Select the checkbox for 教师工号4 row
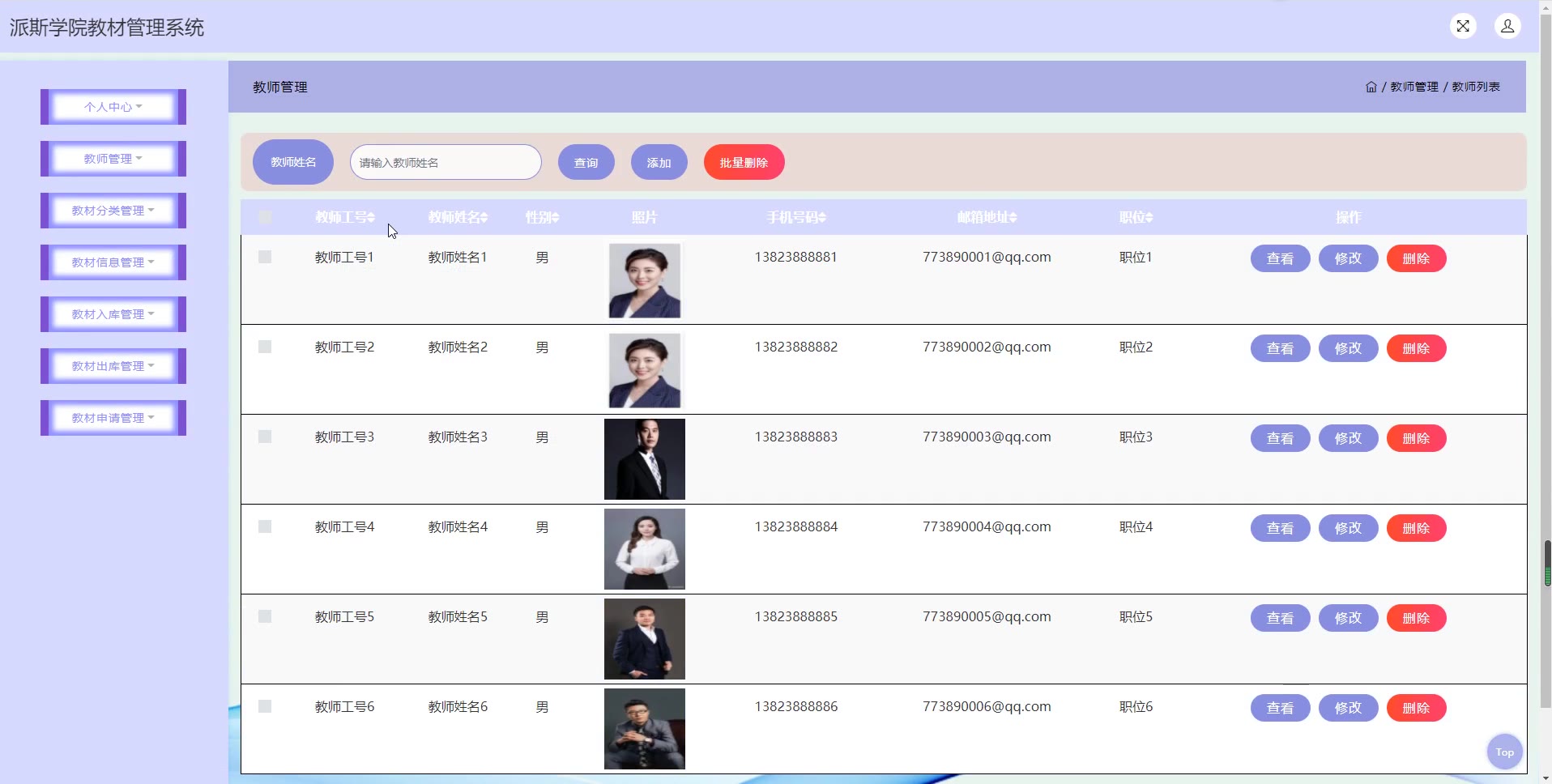This screenshot has height=784, width=1552. 265,526
